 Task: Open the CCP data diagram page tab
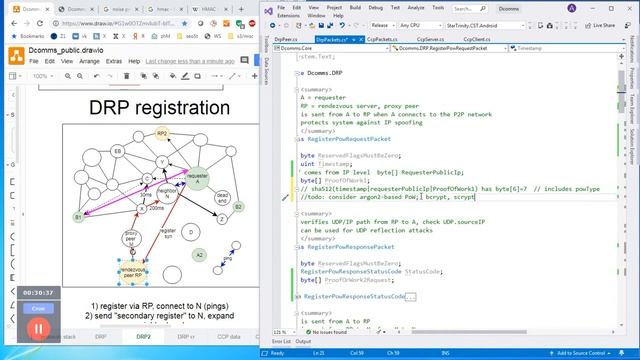point(229,337)
